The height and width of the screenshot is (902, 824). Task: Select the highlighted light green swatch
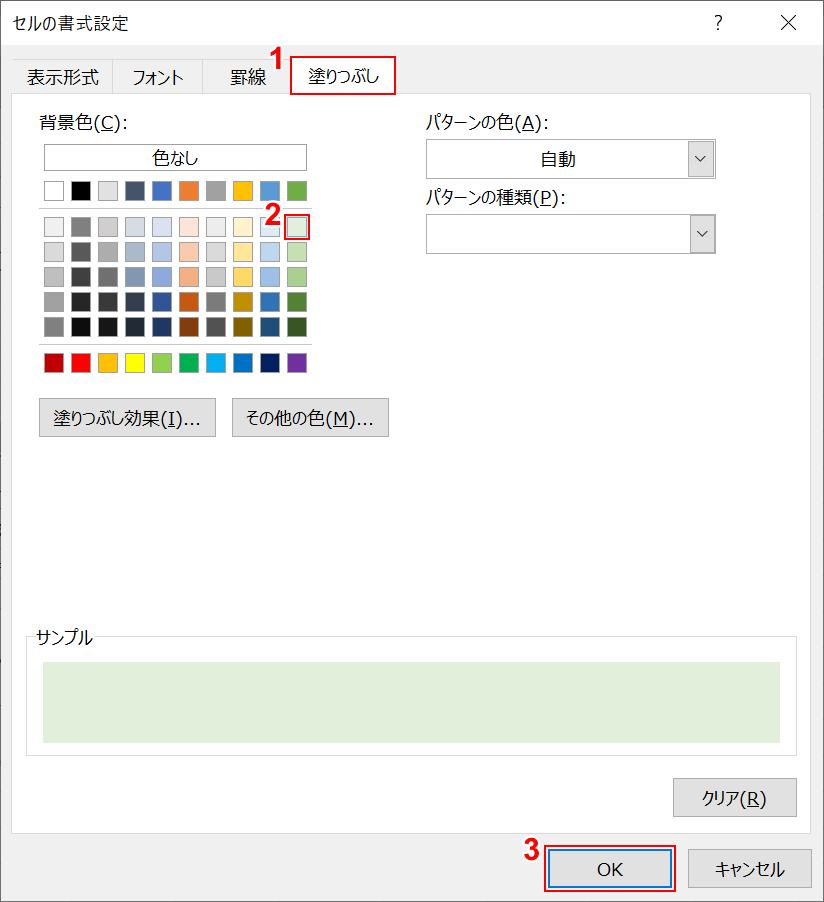tap(295, 226)
